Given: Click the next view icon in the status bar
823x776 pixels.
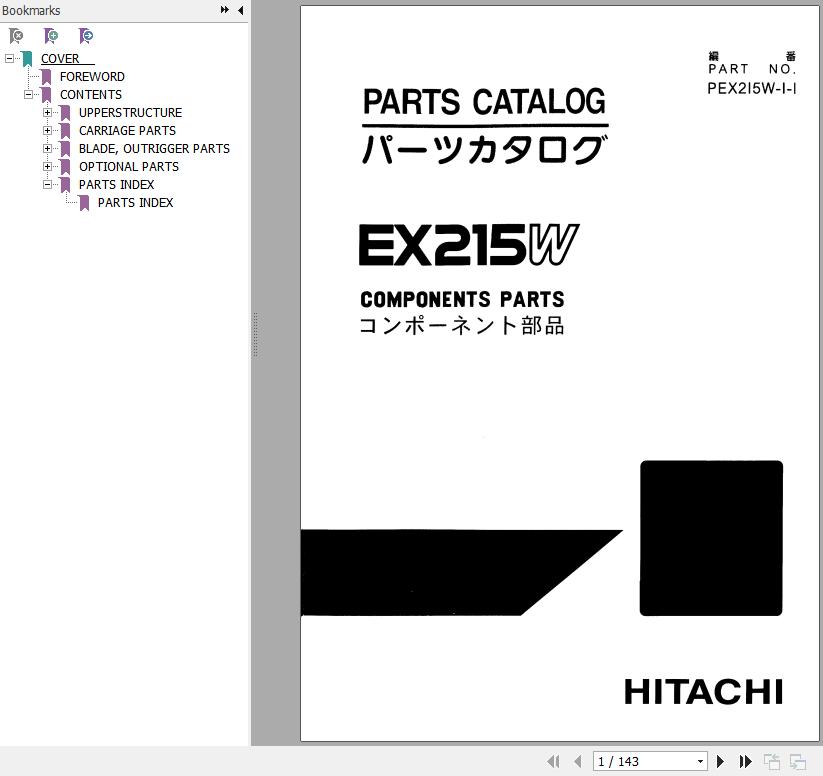Looking at the screenshot, I should tap(797, 762).
